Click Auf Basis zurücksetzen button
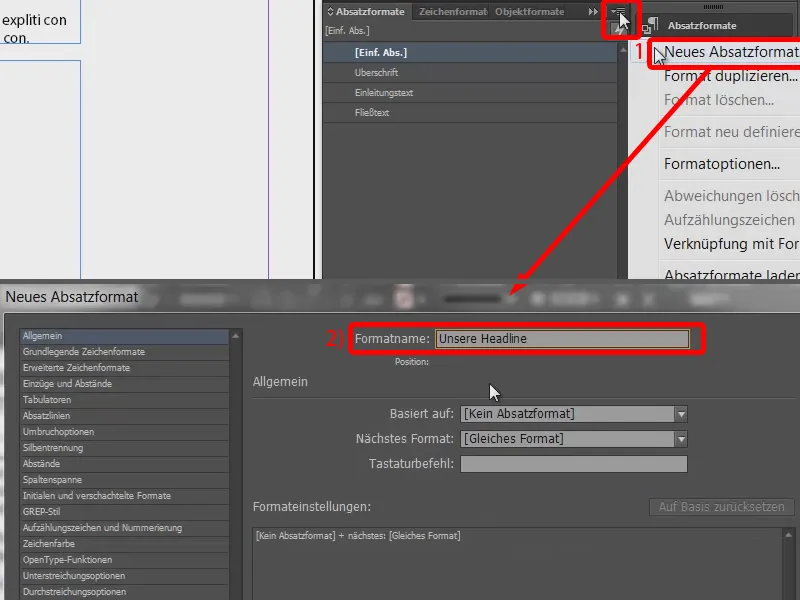Screen dimensions: 800x600 click(721, 507)
